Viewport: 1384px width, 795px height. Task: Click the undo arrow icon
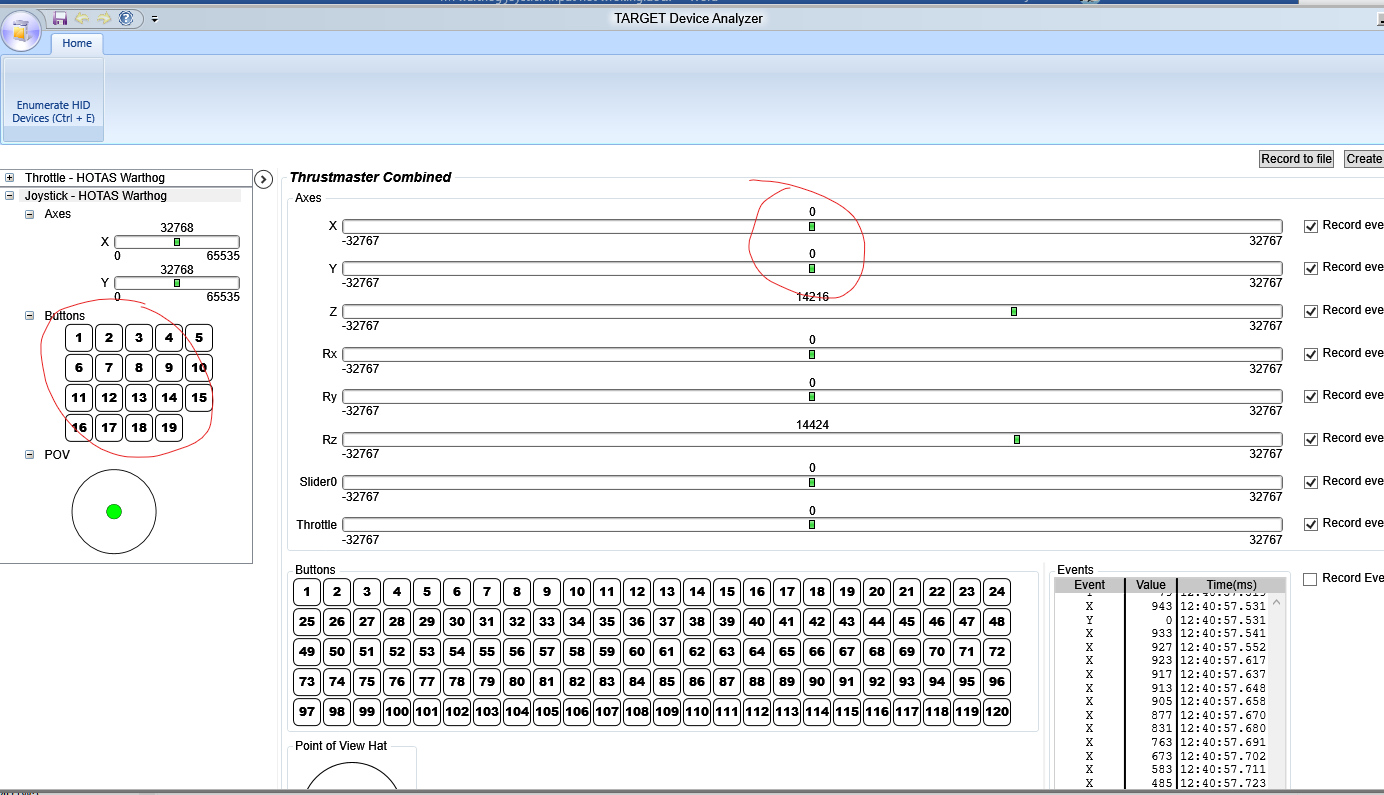(82, 18)
